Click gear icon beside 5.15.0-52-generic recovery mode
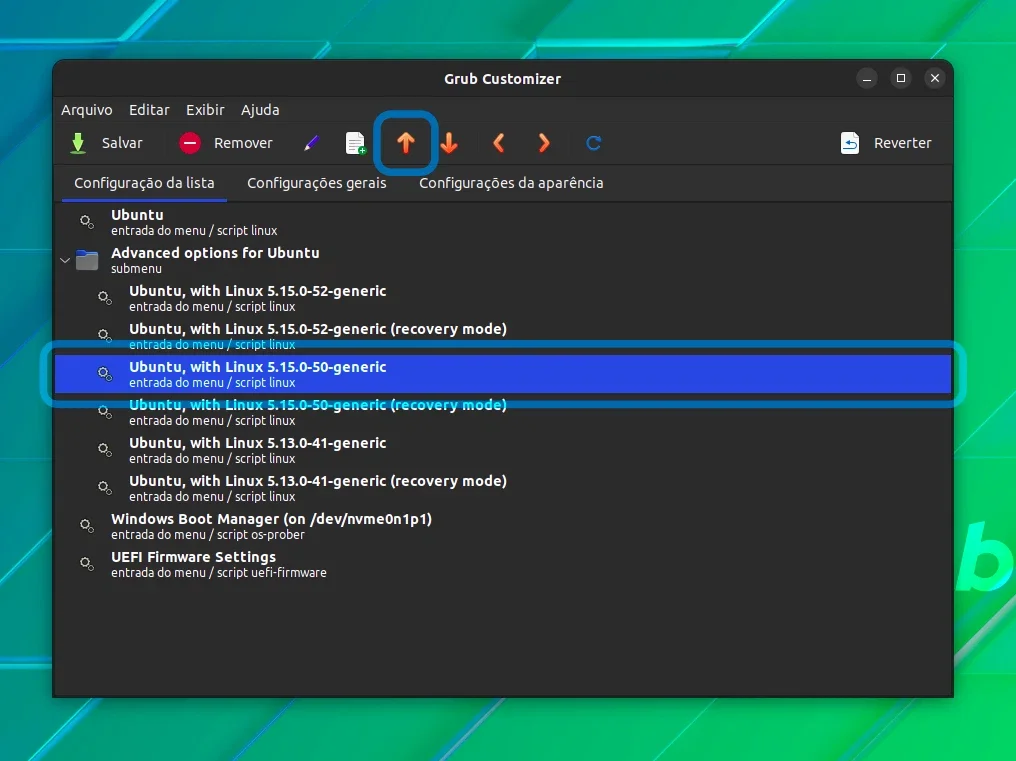The height and width of the screenshot is (761, 1016). click(x=105, y=336)
